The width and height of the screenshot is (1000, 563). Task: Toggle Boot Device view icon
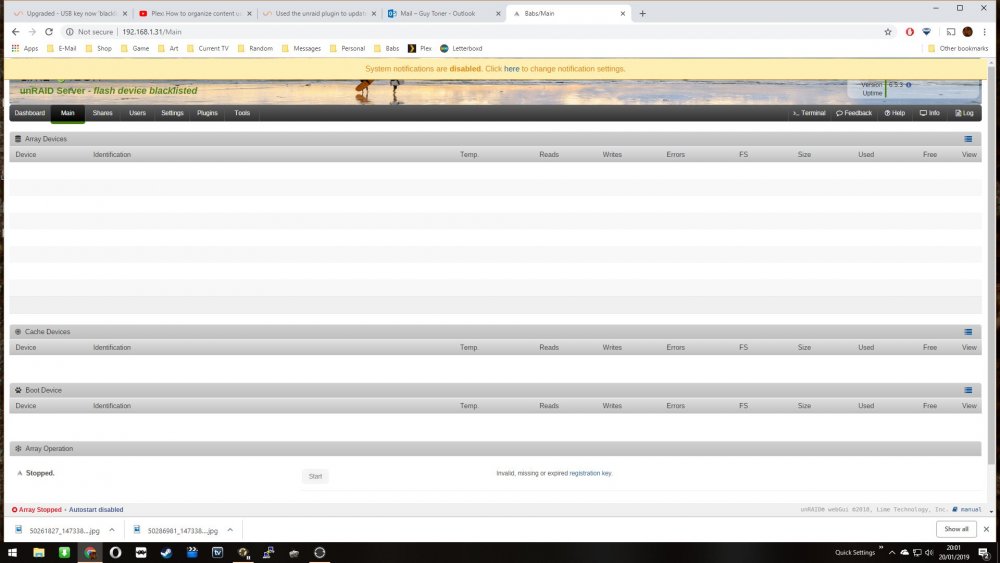(x=968, y=390)
